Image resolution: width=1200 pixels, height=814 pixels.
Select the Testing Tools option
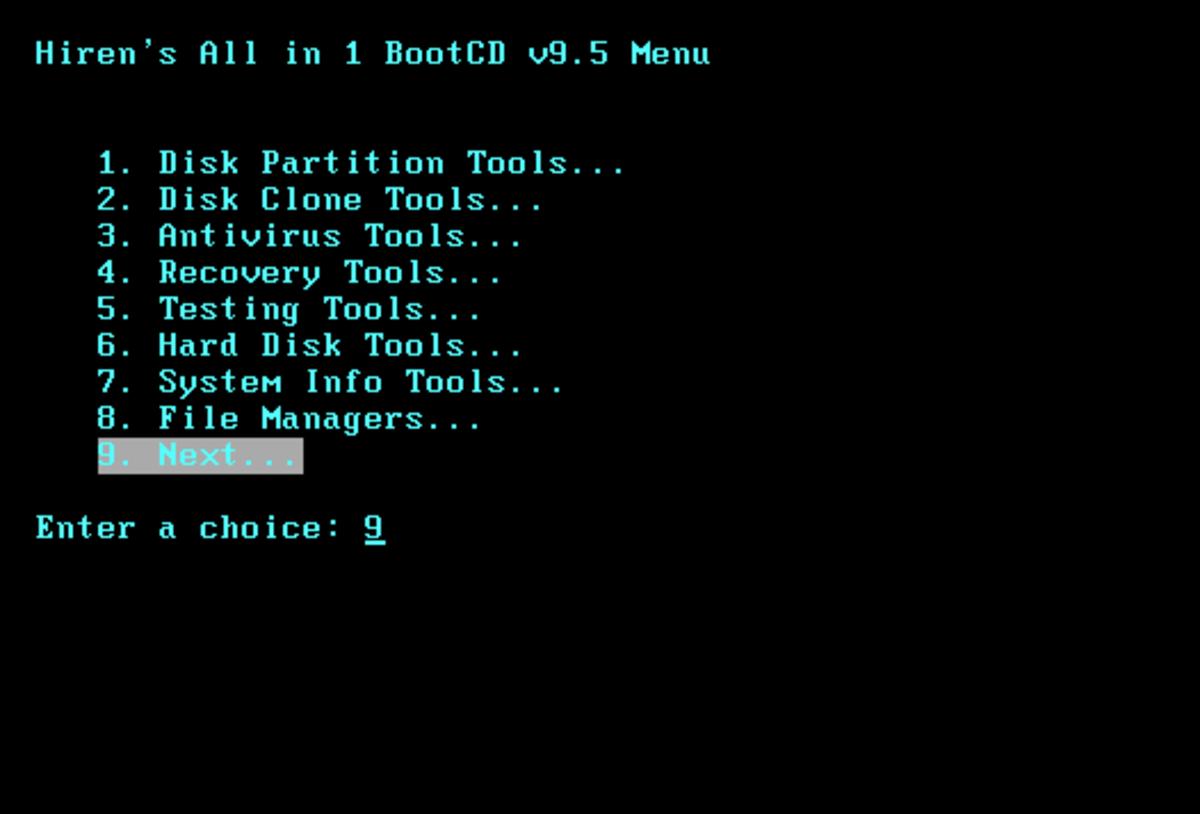point(290,309)
